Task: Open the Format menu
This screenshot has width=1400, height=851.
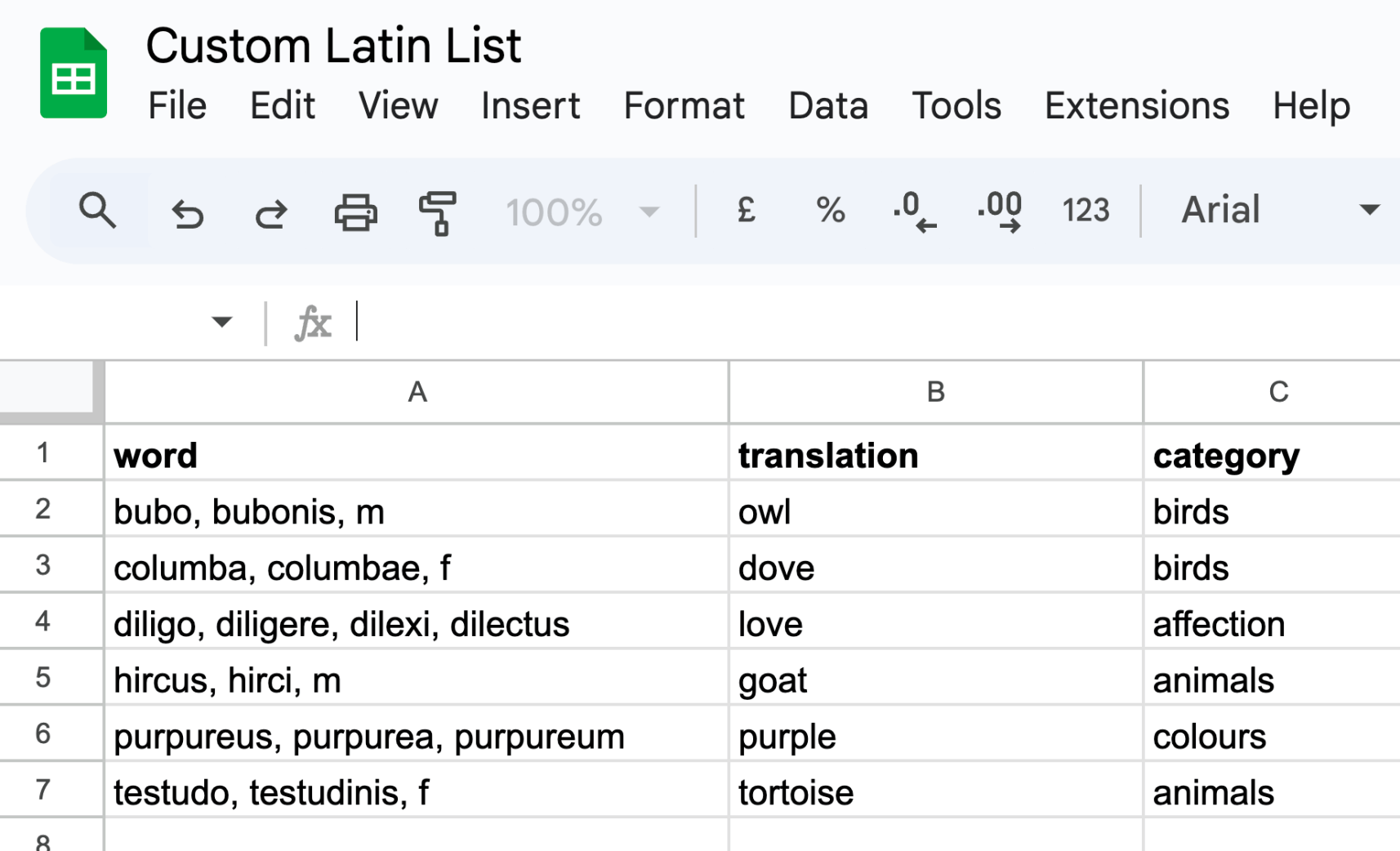Action: click(684, 105)
